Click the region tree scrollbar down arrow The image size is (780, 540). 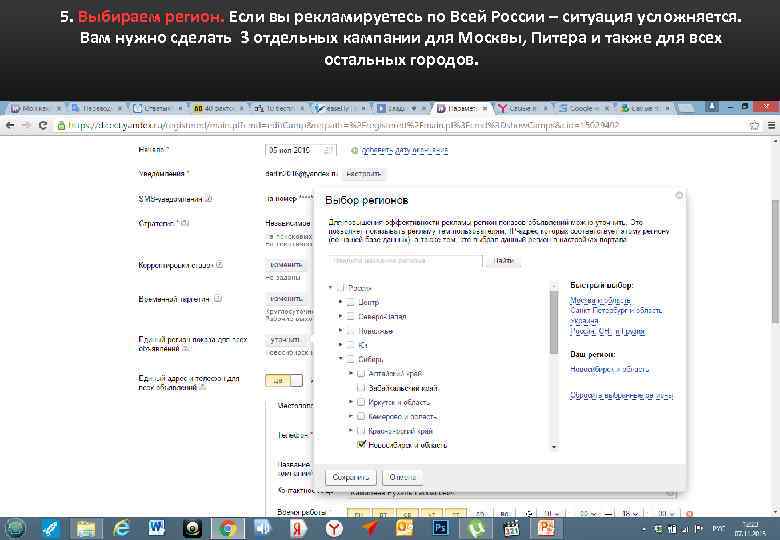pos(554,447)
